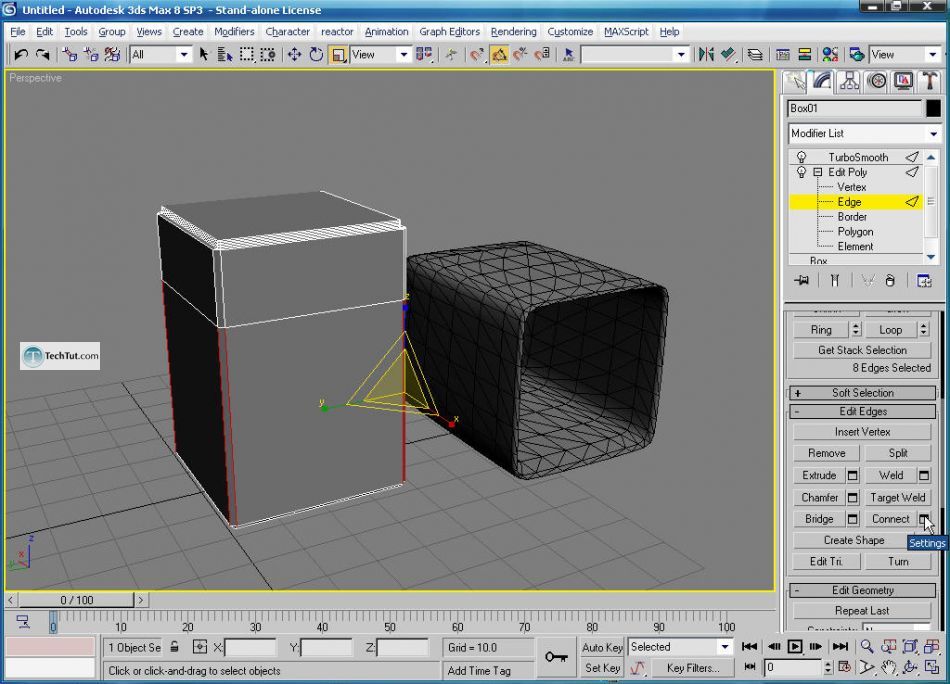This screenshot has width=950, height=684.
Task: Toggle the Selection Lock padlock
Action: [174, 647]
